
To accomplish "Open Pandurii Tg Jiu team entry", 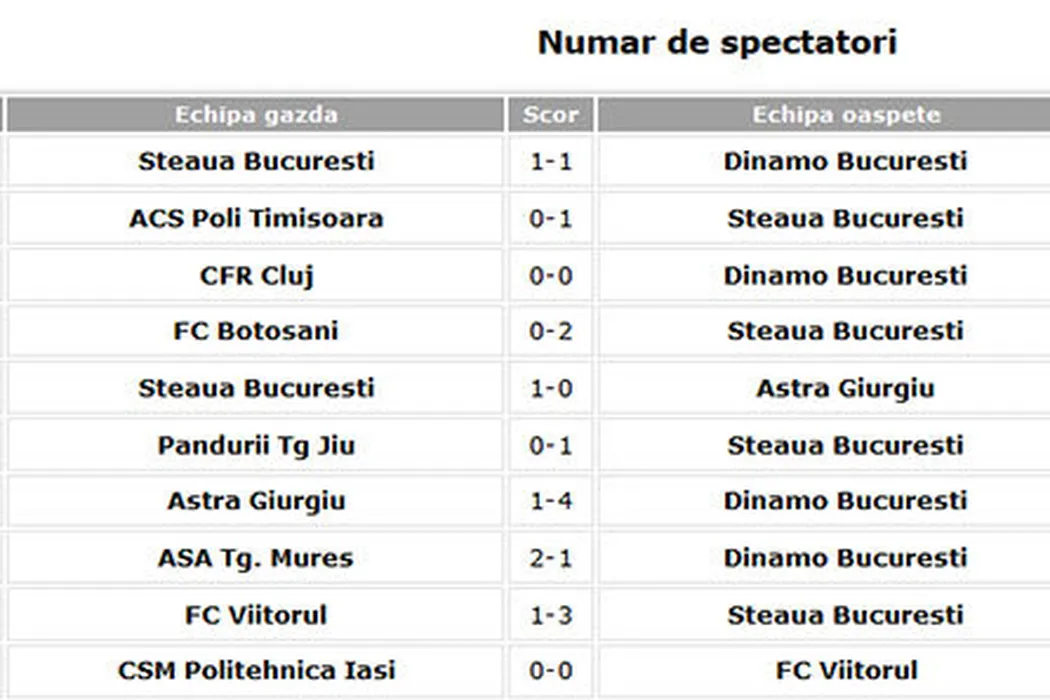I will click(256, 445).
